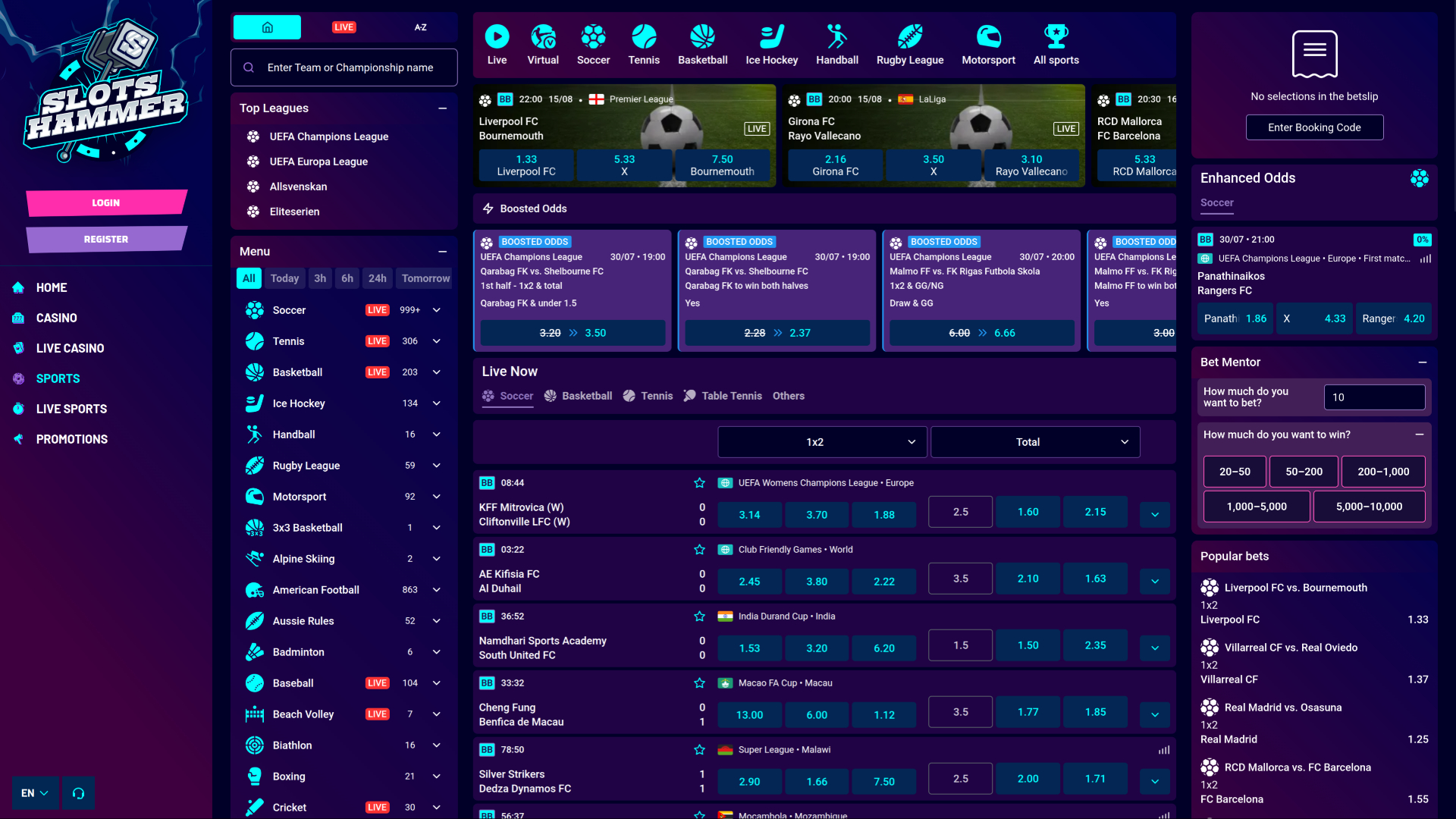Click the REGISTER button

click(x=105, y=239)
